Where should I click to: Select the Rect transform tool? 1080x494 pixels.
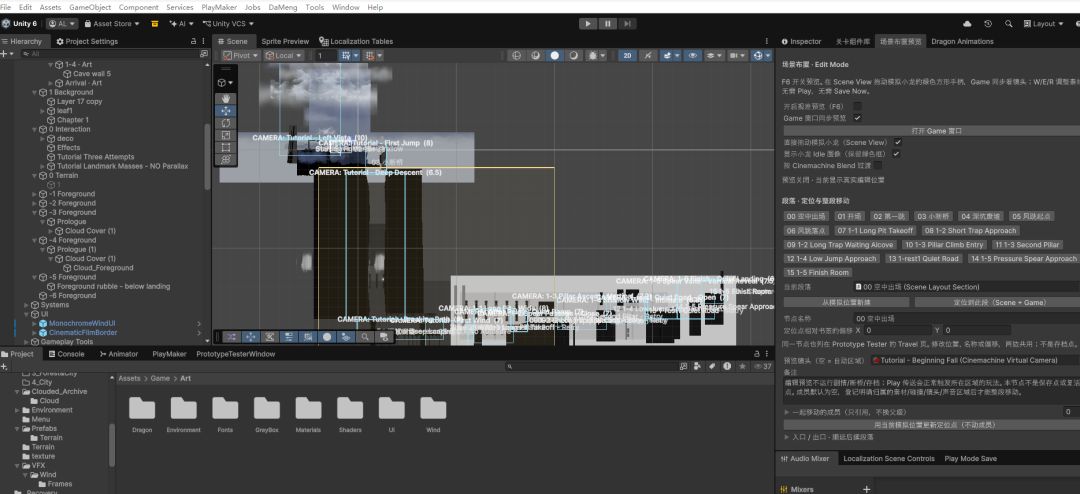pyautogui.click(x=225, y=147)
